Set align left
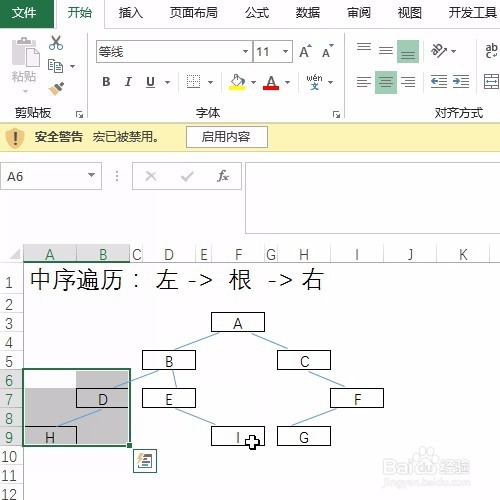This screenshot has height=500, width=500. [364, 82]
